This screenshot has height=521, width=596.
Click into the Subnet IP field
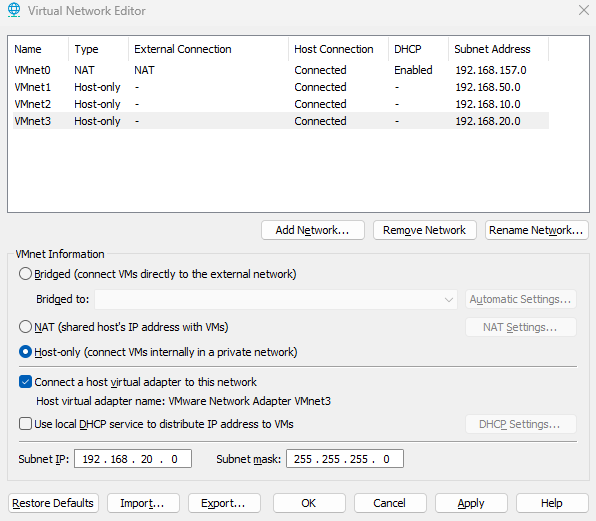coord(133,459)
